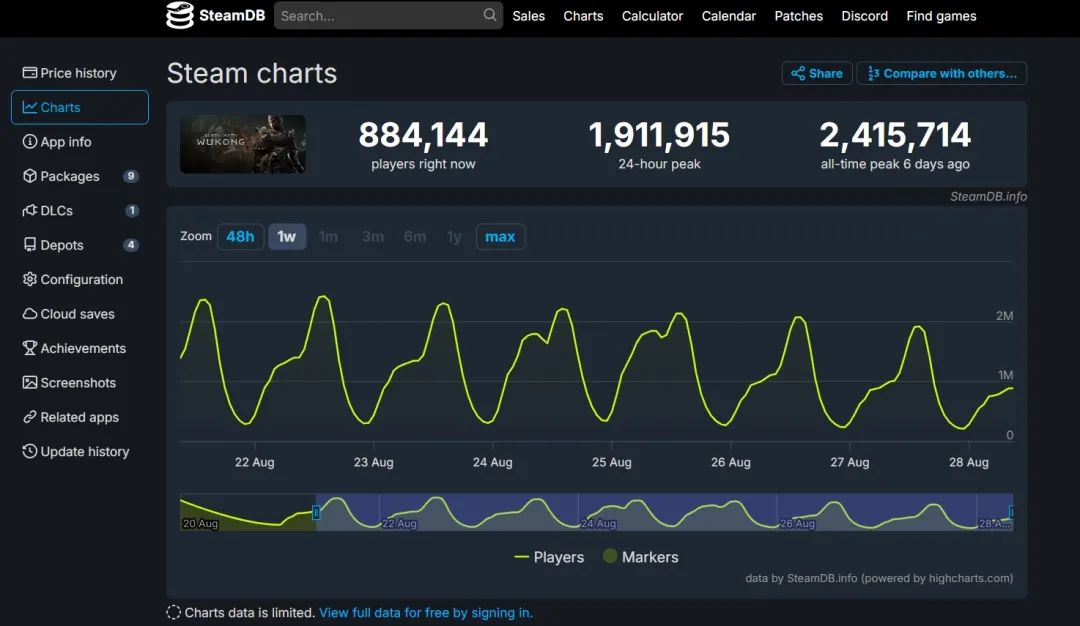Click the Cloud saves cloud icon
The height and width of the screenshot is (626, 1080).
(30, 313)
